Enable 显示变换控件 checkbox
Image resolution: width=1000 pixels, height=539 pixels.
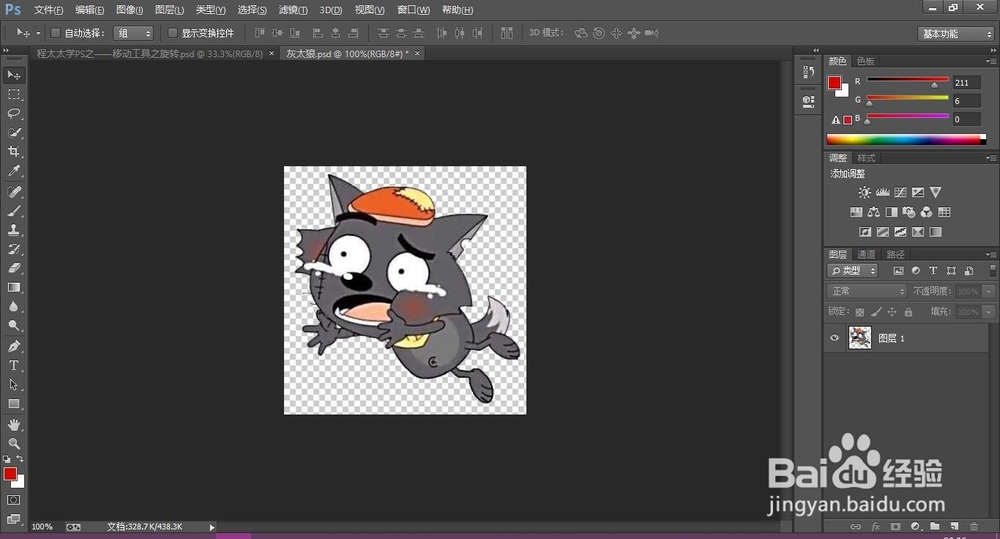coord(172,33)
